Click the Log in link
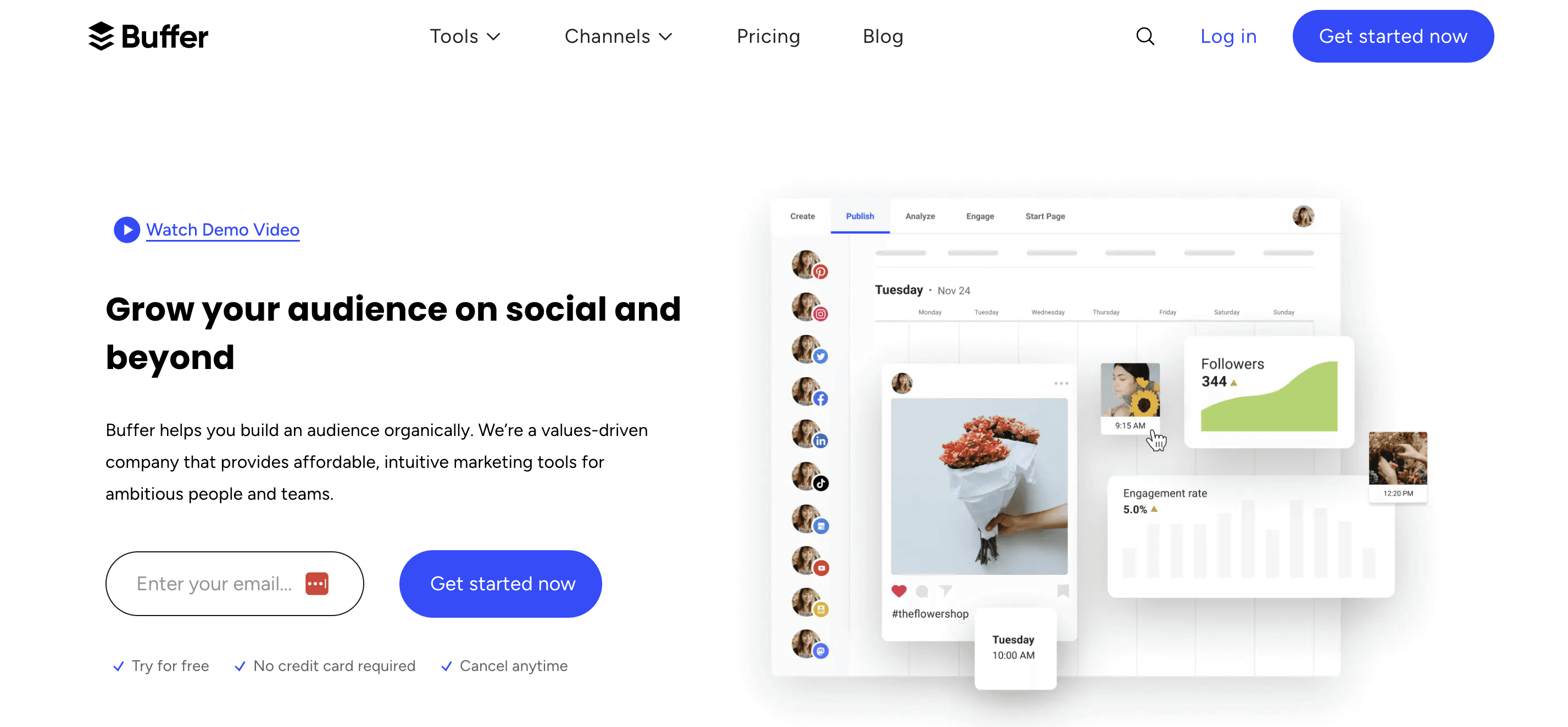Viewport: 1568px width, 727px height. (x=1227, y=36)
